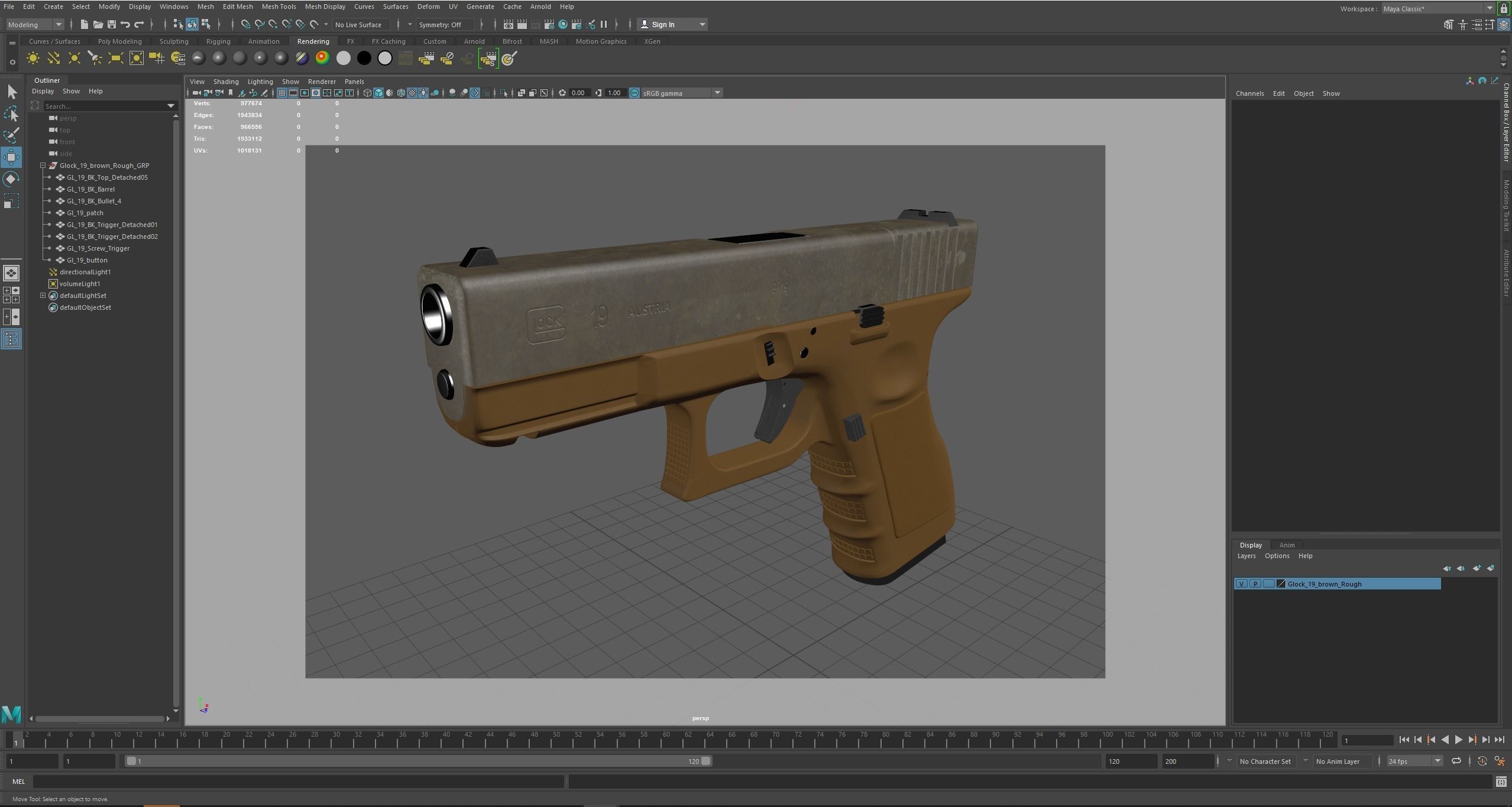Collapse the Glock_19_brown_Rough_GRP group
Image resolution: width=1512 pixels, height=807 pixels.
tap(43, 166)
